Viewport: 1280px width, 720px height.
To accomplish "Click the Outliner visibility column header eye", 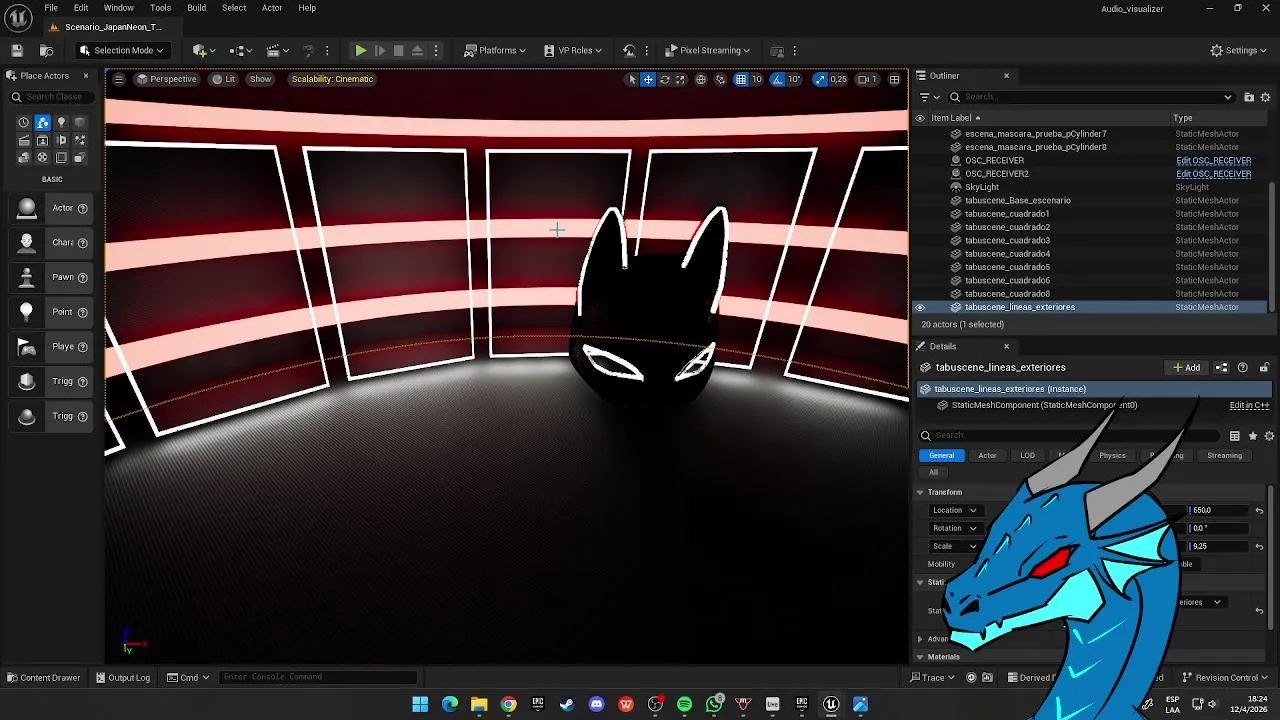I will click(x=920, y=118).
